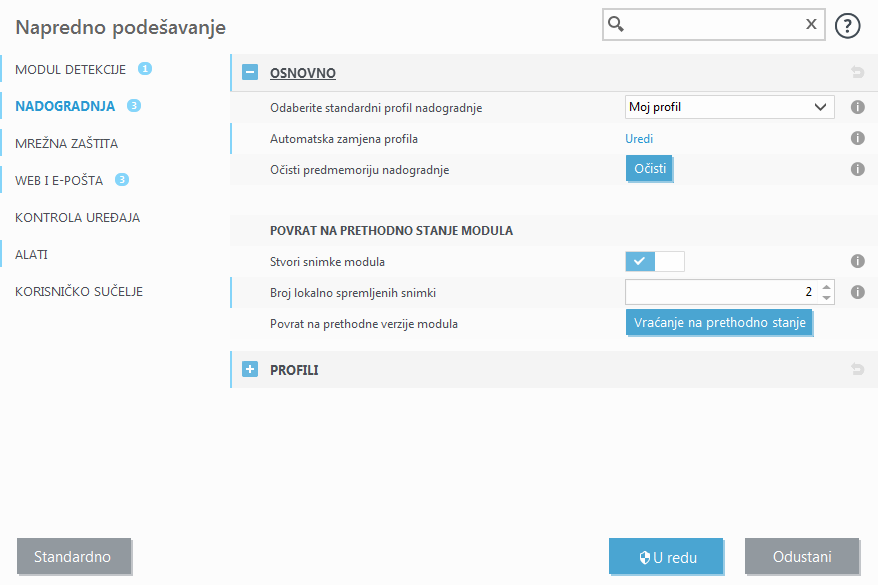Click info icon next to Stvori snimke modula
878x585 pixels.
point(857,261)
